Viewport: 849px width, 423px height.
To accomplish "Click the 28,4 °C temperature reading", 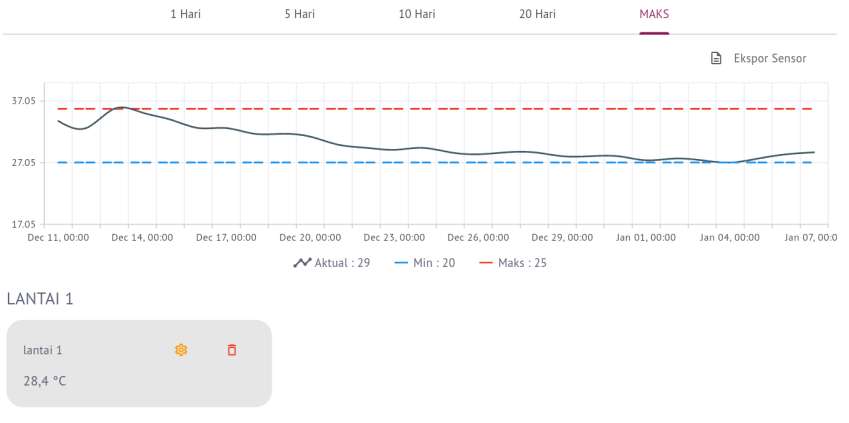I will tap(45, 381).
